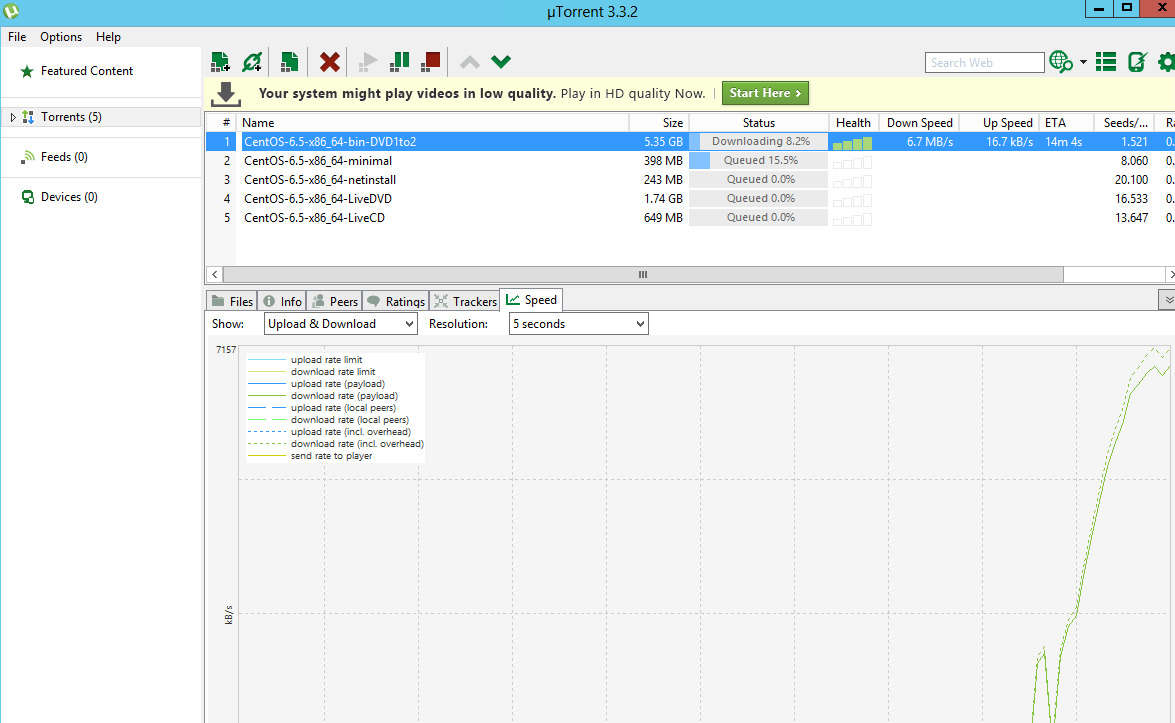Click the Downloading 8.2% progress bar
The image size is (1175, 723).
click(758, 142)
